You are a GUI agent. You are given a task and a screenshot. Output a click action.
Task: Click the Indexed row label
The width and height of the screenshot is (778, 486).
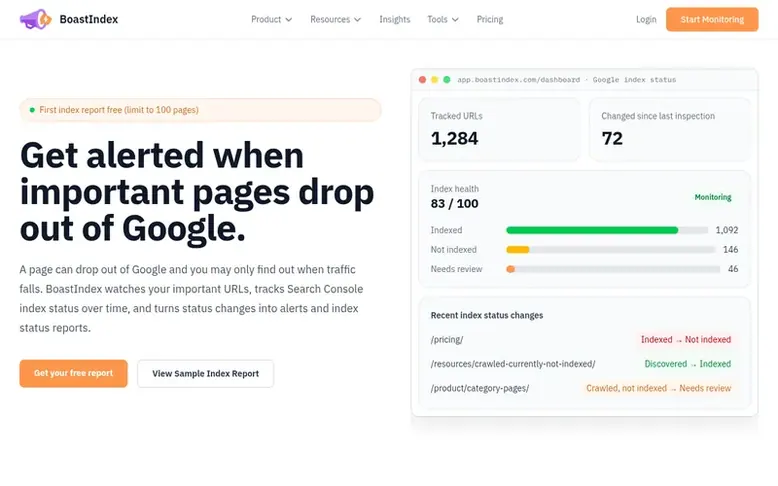click(x=446, y=230)
